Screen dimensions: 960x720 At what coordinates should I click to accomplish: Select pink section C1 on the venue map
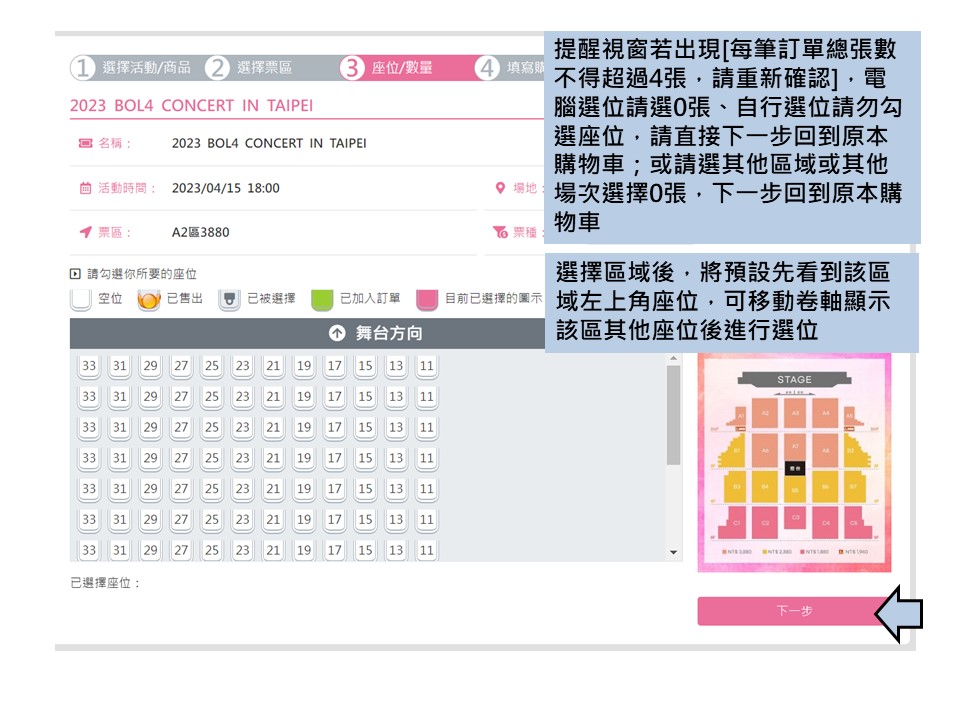737,523
